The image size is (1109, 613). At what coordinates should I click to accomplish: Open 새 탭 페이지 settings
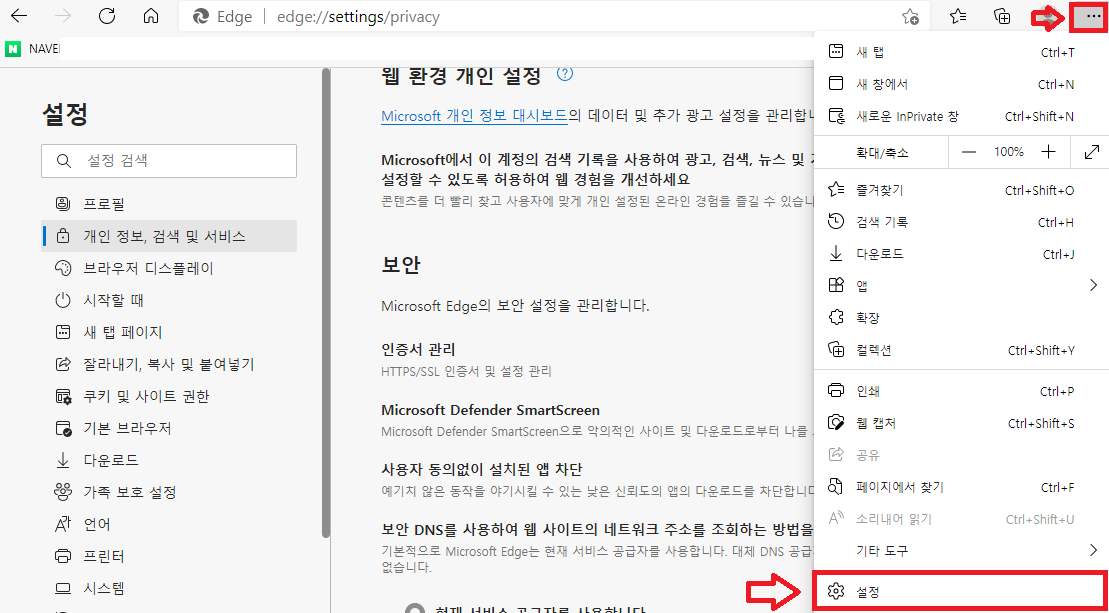(169, 332)
